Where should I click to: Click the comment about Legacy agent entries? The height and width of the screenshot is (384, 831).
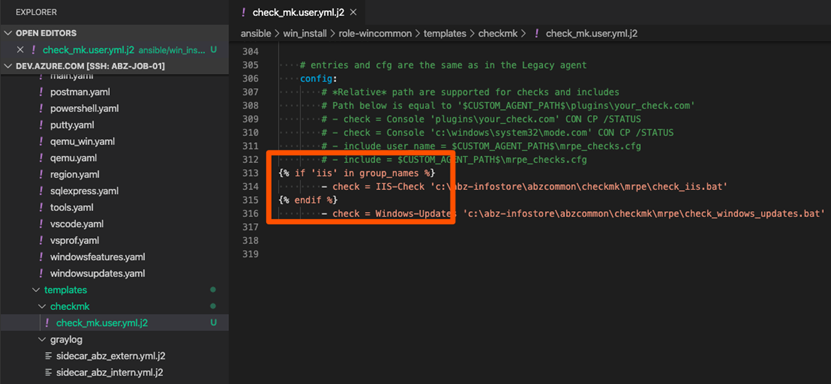coord(443,65)
